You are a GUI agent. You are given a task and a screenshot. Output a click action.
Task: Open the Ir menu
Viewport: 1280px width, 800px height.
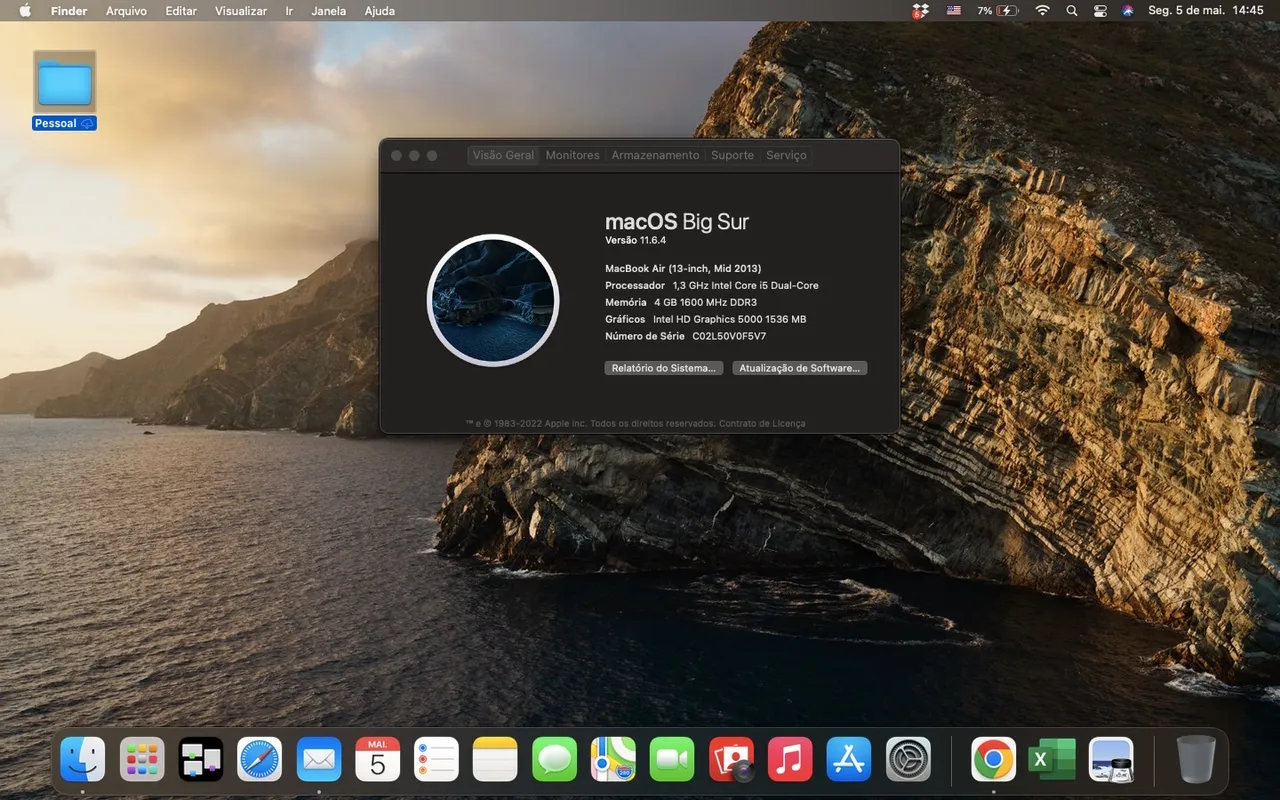[x=289, y=11]
